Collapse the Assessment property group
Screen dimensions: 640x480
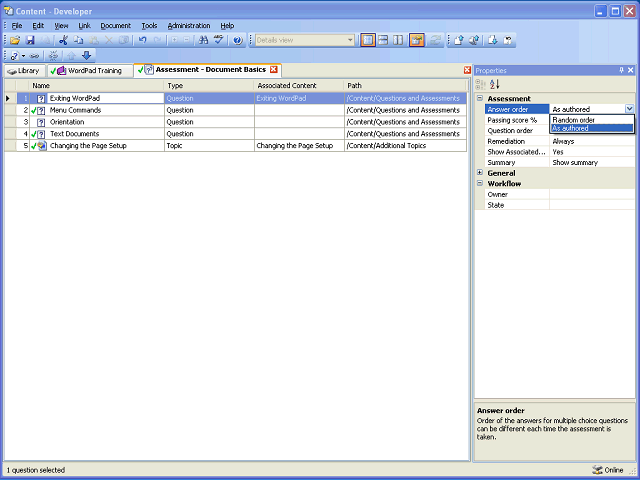pos(481,99)
